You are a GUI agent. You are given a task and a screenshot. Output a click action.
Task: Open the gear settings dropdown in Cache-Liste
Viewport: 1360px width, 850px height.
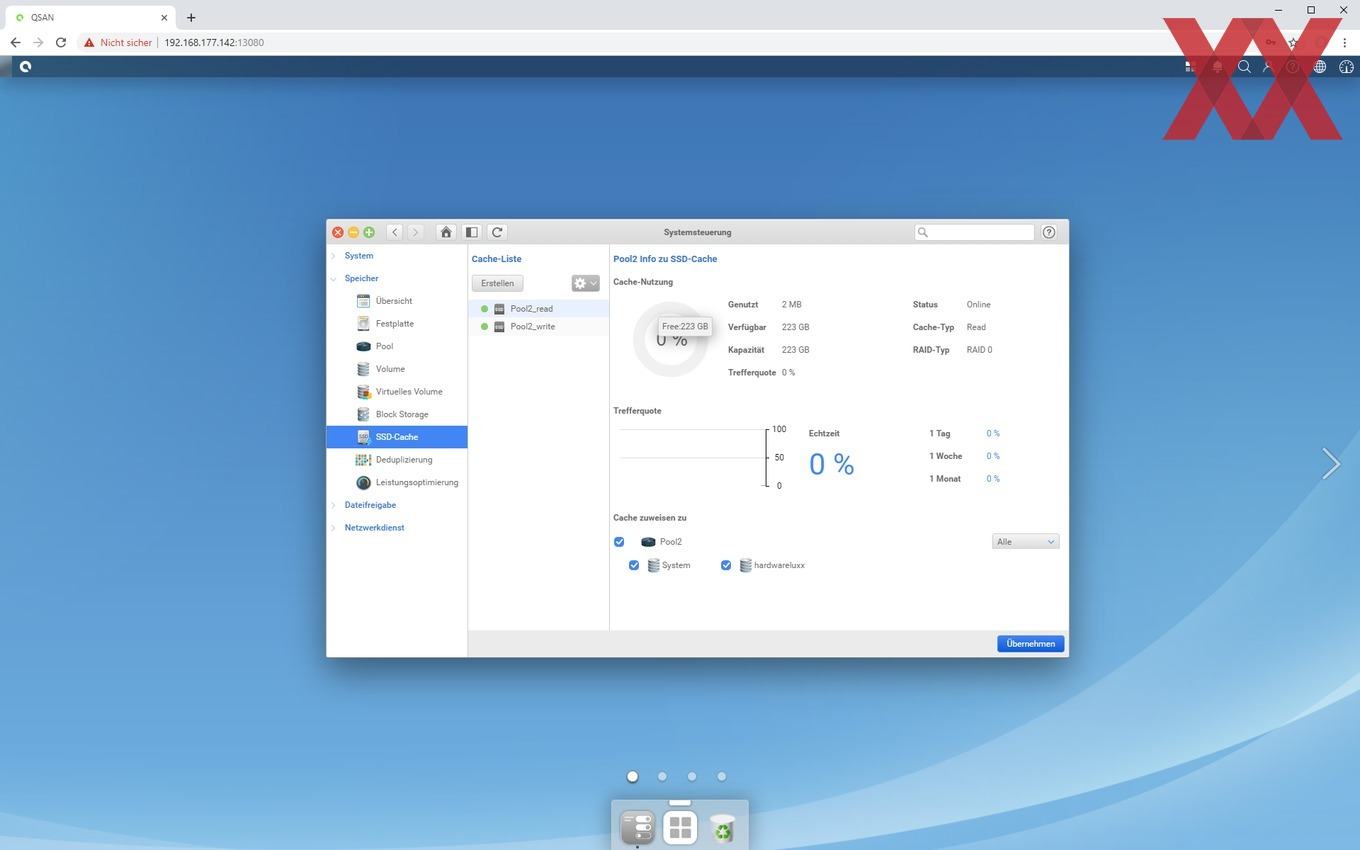(x=585, y=283)
